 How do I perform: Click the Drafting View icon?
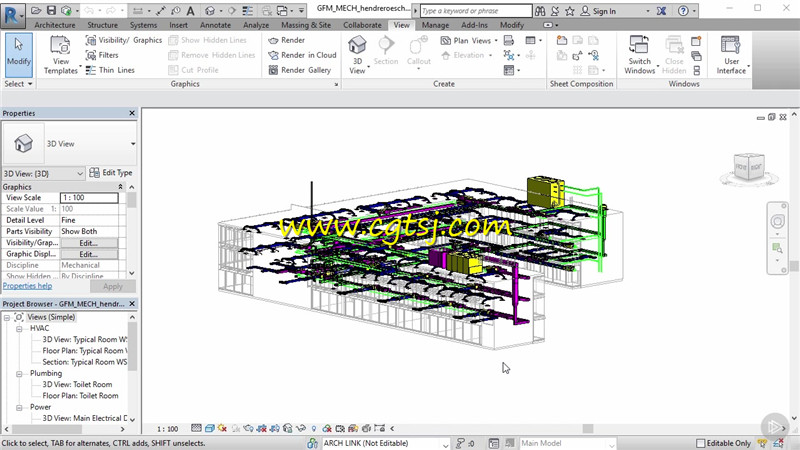click(x=509, y=40)
